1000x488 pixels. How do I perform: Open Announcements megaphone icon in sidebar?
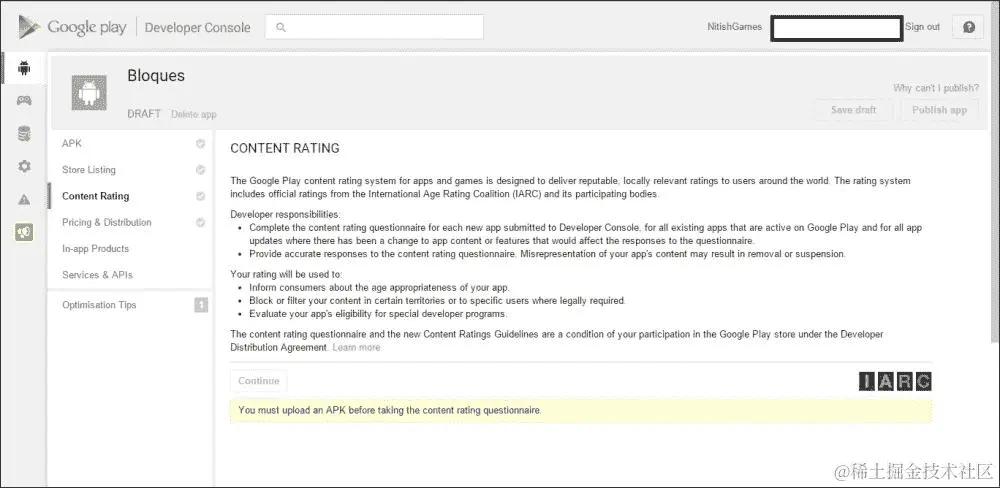coord(24,233)
